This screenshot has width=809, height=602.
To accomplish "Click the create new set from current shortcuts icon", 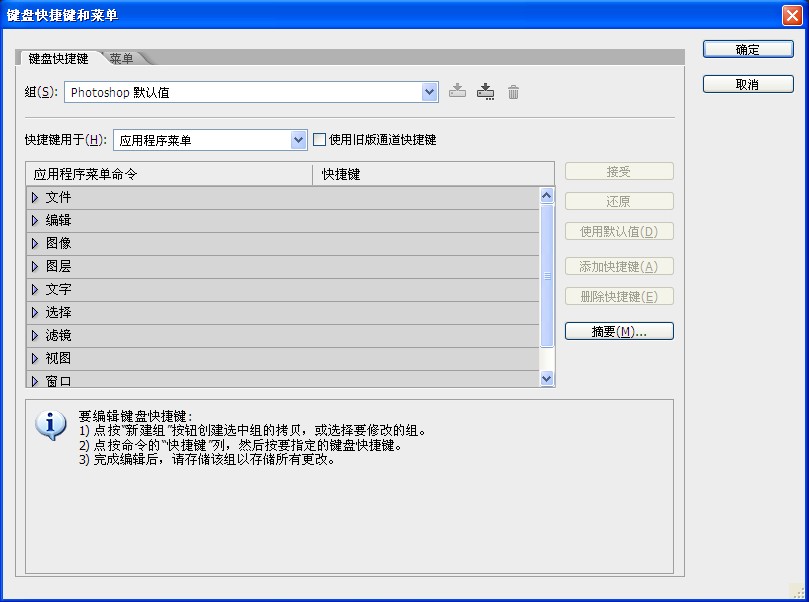I will 486,91.
